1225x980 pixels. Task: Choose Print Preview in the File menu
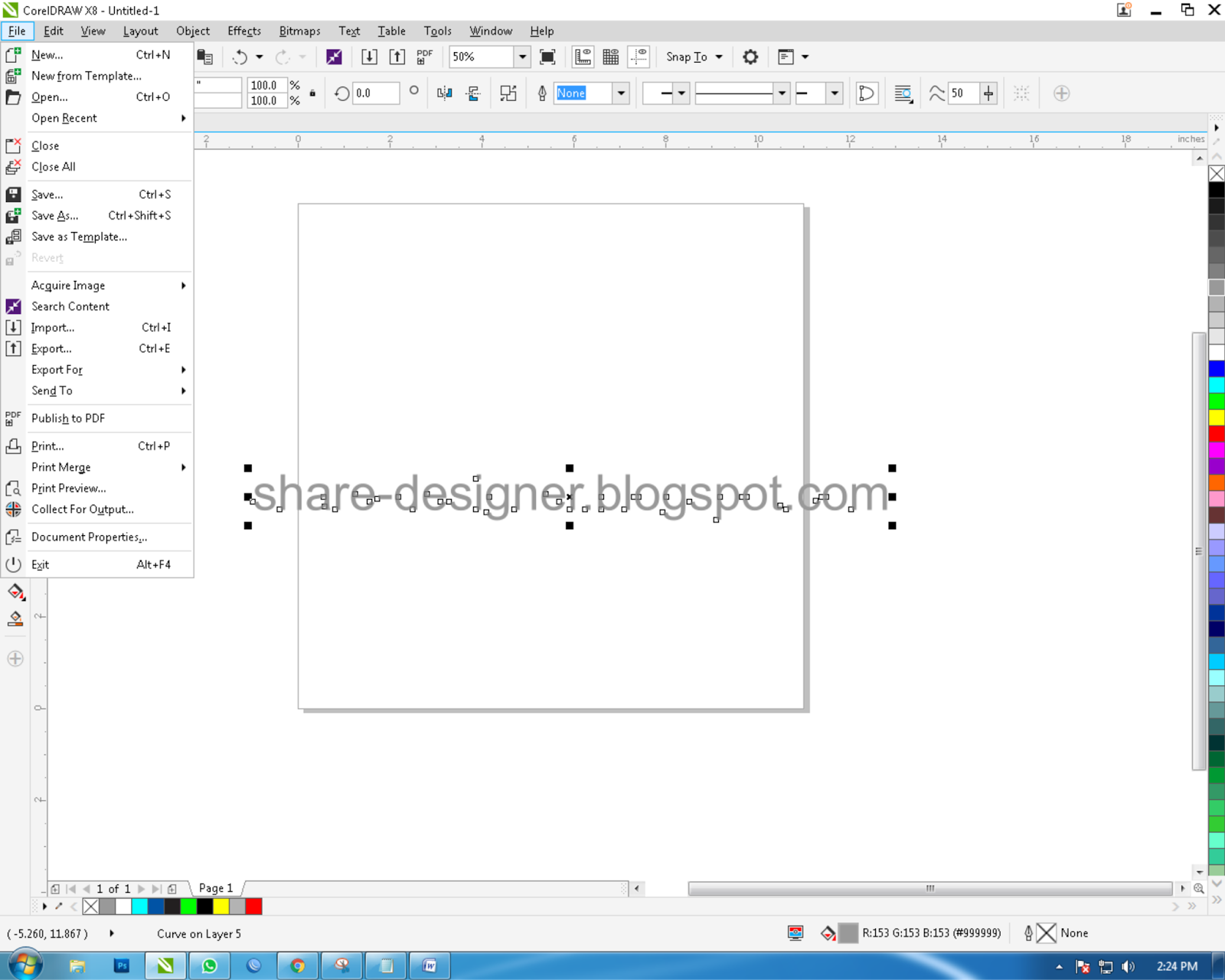pos(68,488)
